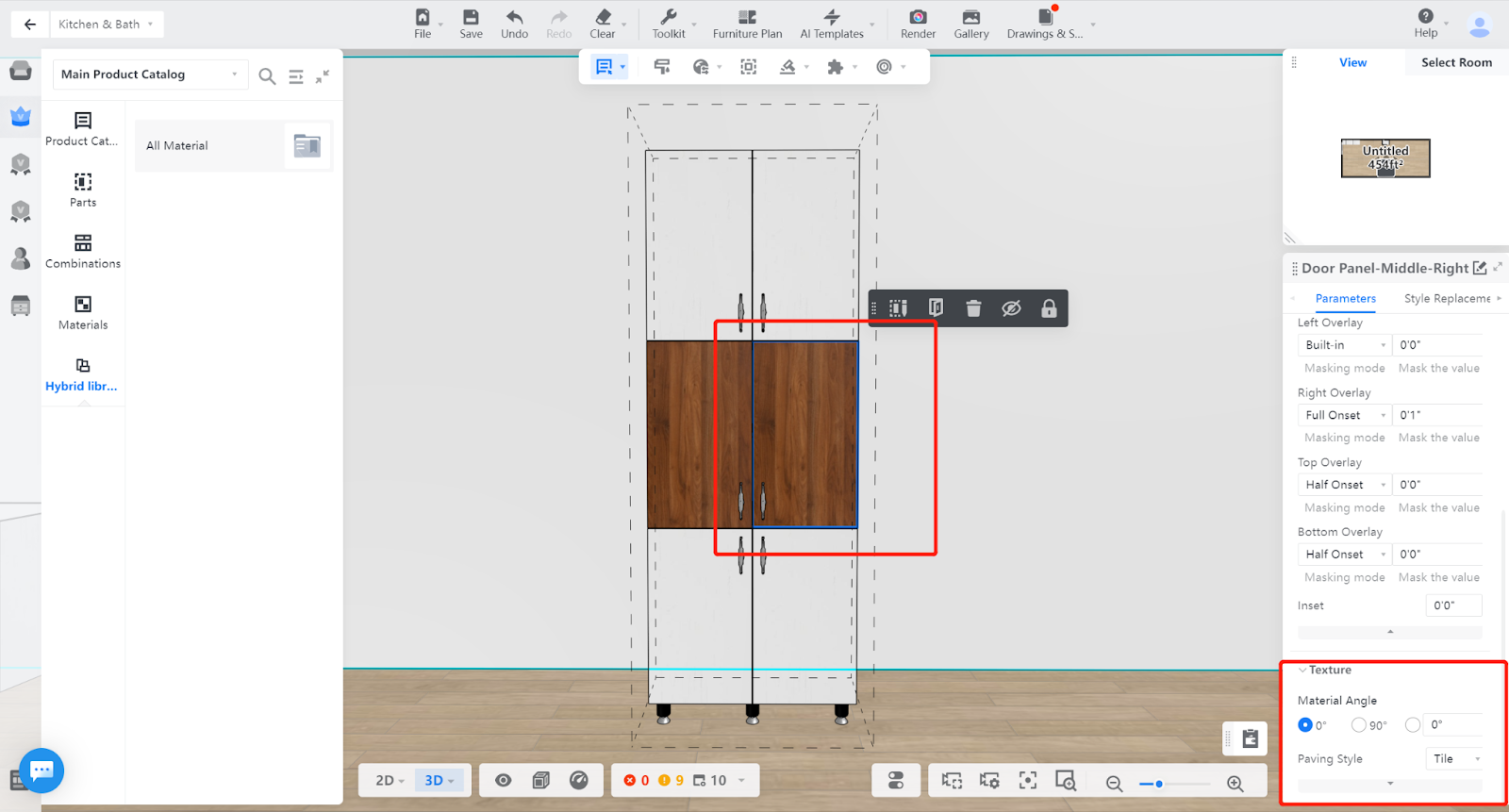
Task: Open the Gallery icon in top toolbar
Action: pos(970,18)
